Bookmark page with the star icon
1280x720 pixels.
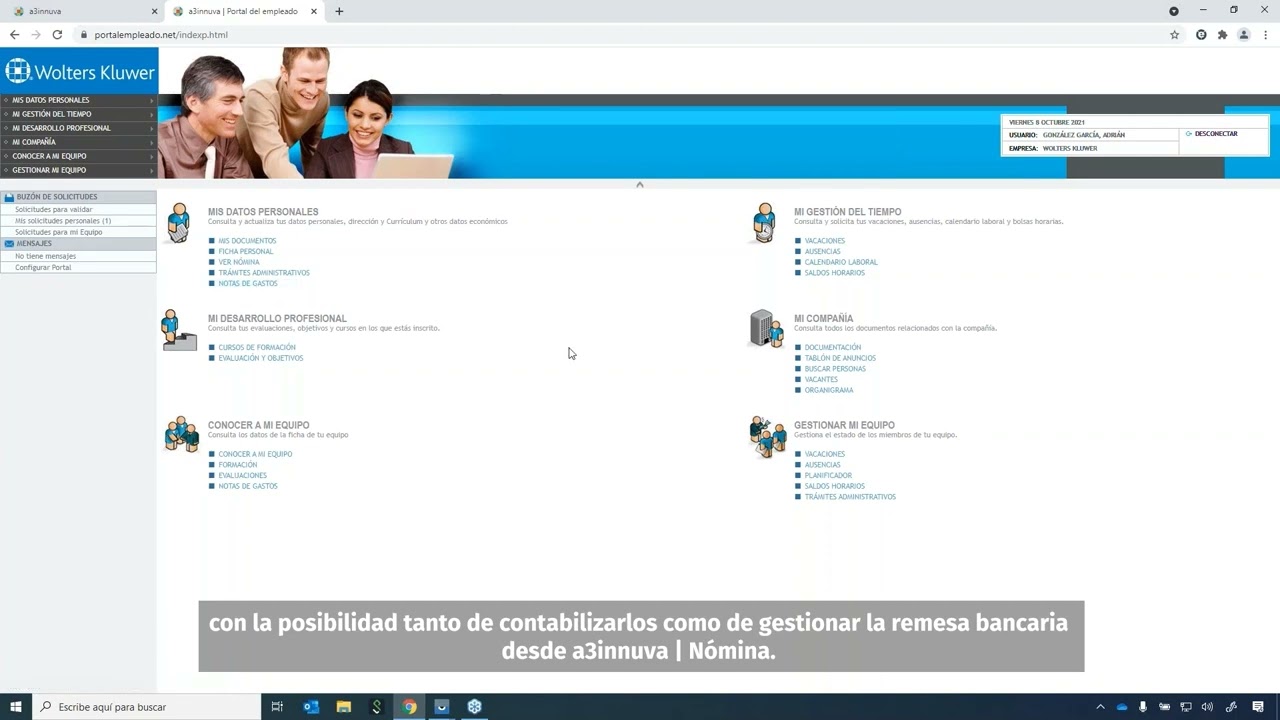1175,35
